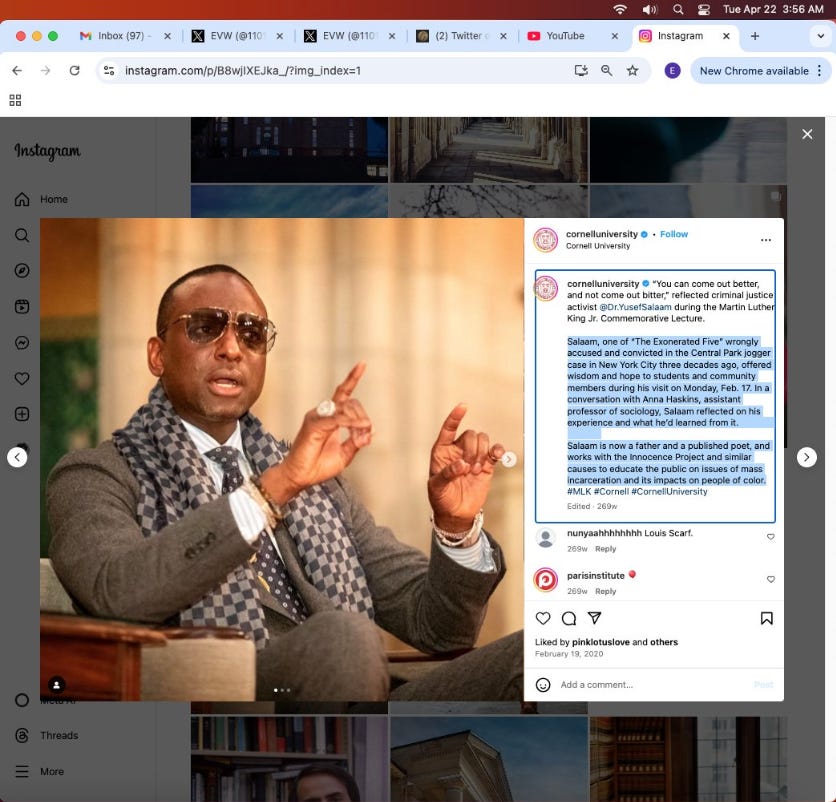The height and width of the screenshot is (802, 836).
Task: Show the next photo in the carousel
Action: pyautogui.click(x=509, y=459)
